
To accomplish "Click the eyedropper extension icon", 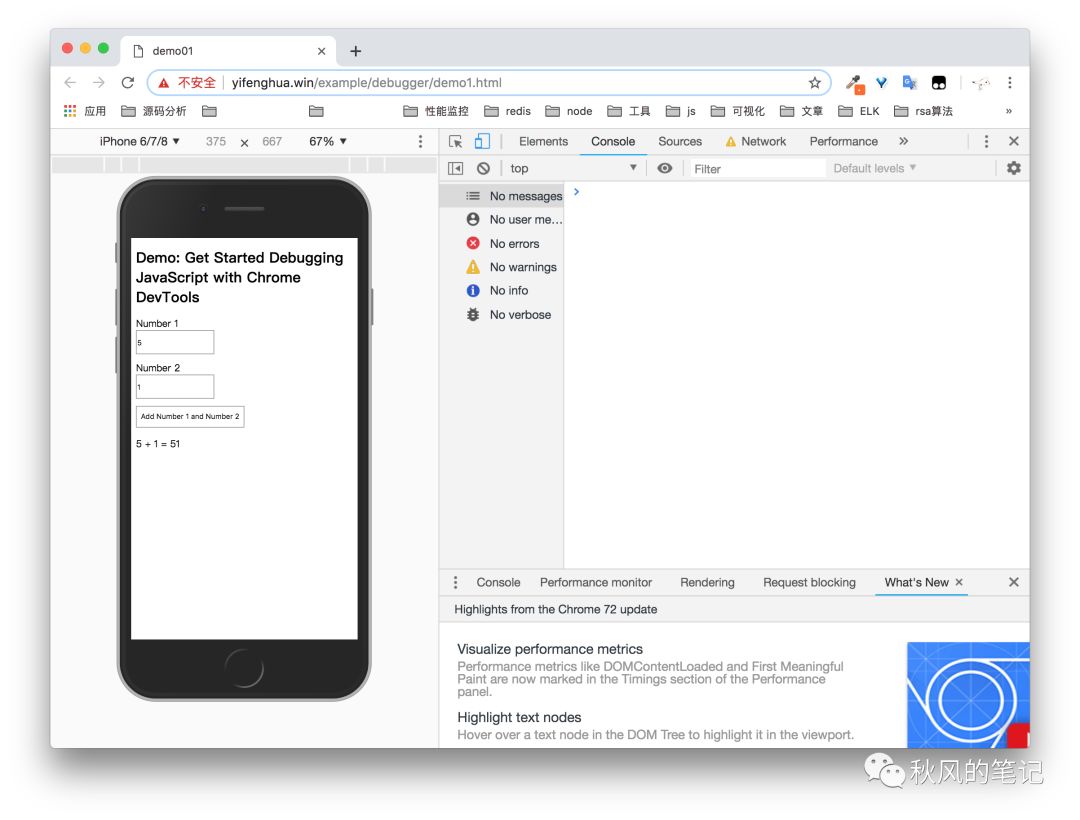I will (855, 84).
